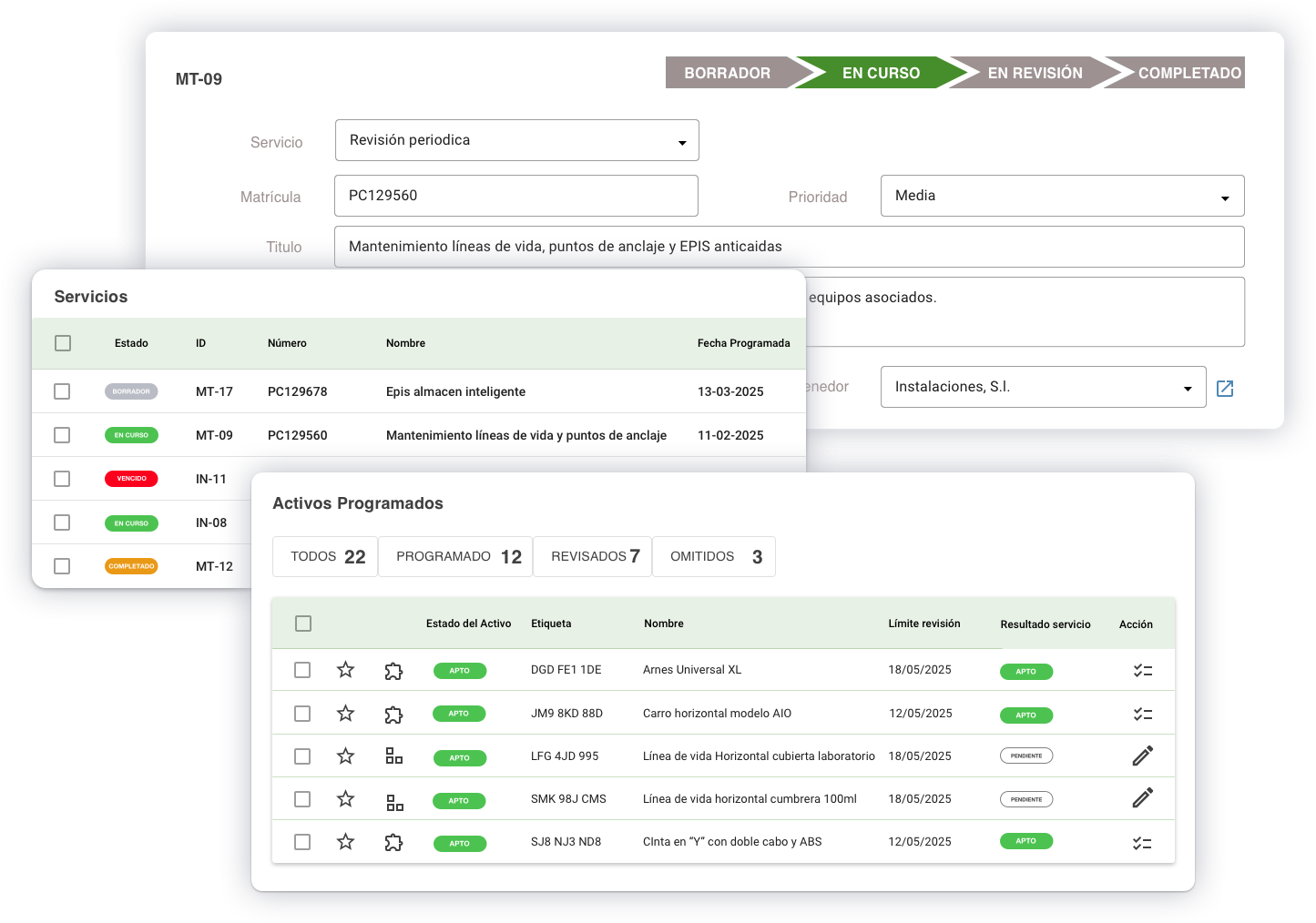Click star icon for Arnes Universal XL
Viewport: 1316px width, 923px height.
tap(345, 670)
